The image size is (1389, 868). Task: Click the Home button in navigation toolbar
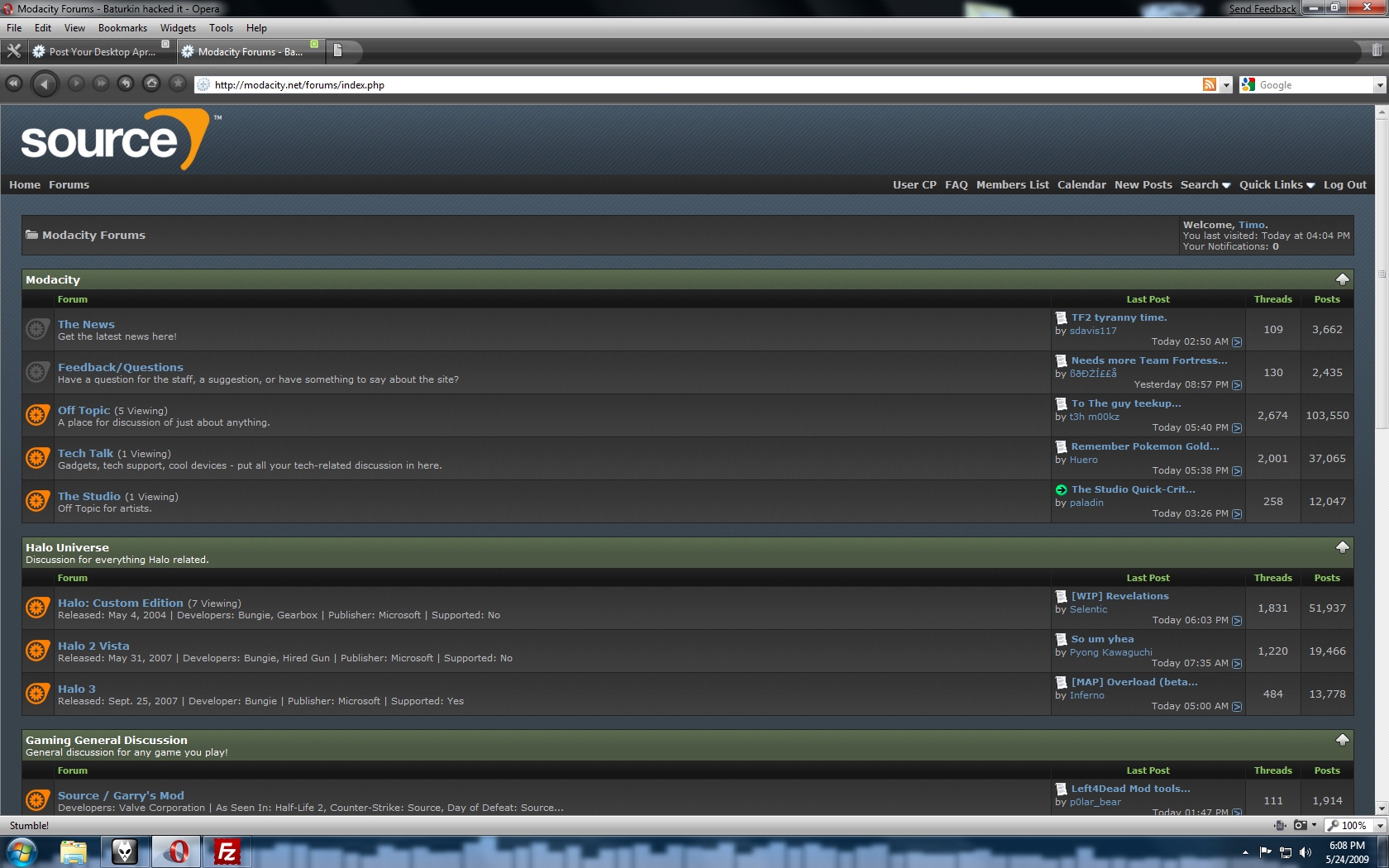pyautogui.click(x=151, y=83)
